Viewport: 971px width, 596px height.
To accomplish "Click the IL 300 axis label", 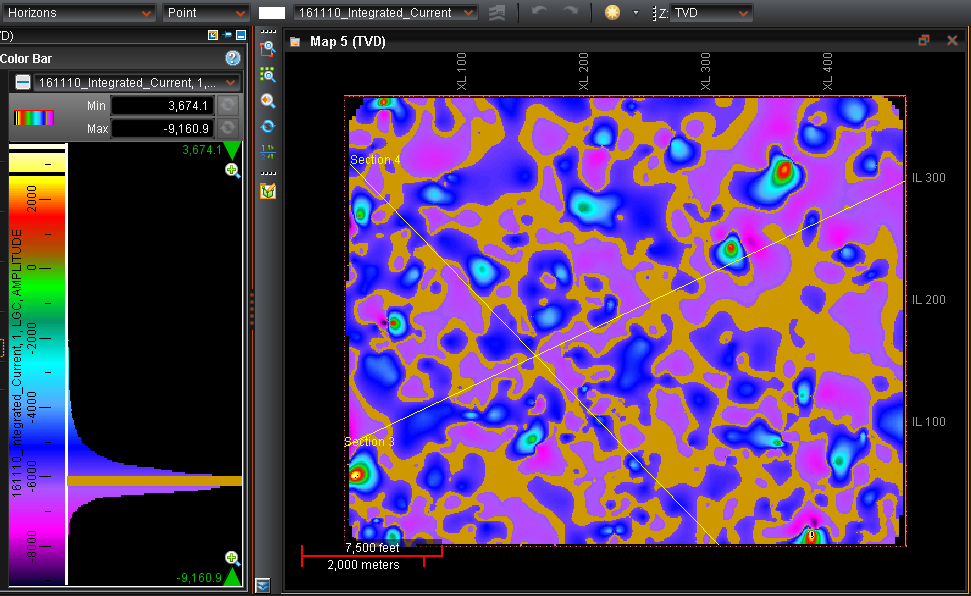I will [928, 178].
